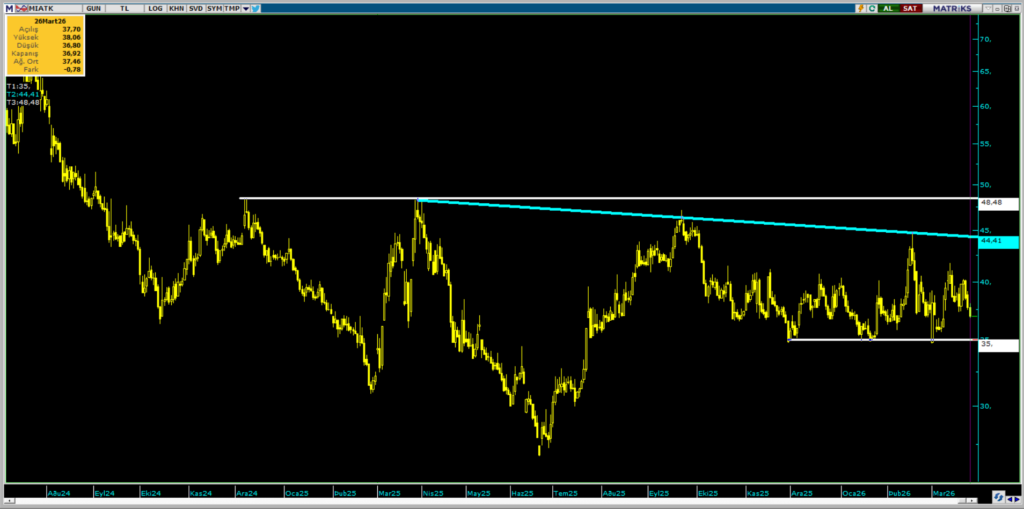The image size is (1024, 509).
Task: Click the Eki24 date label on time axis
Action: [x=151, y=493]
